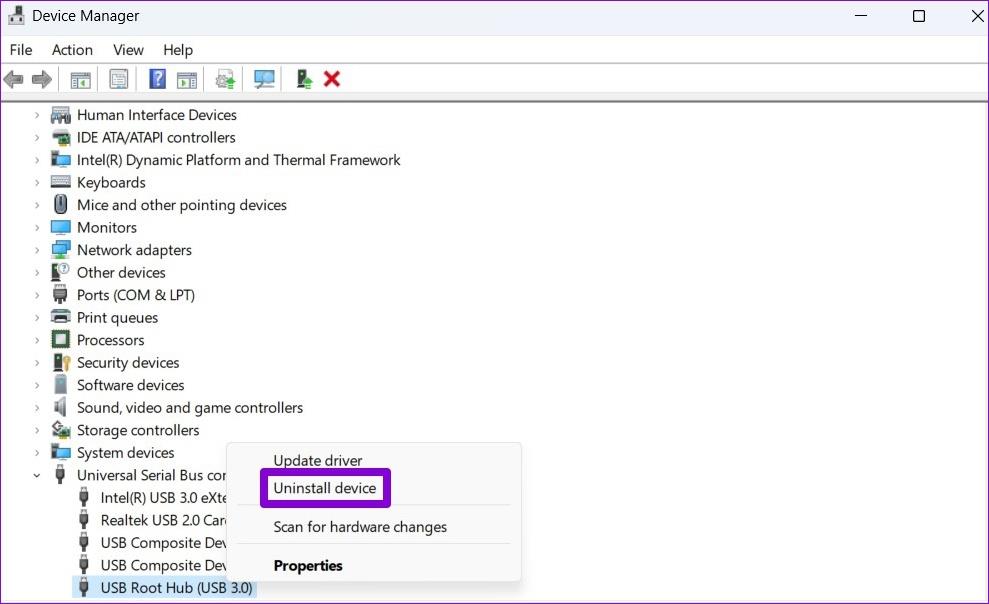
Task: Click the Update Driver Software toolbar icon
Action: (x=224, y=79)
